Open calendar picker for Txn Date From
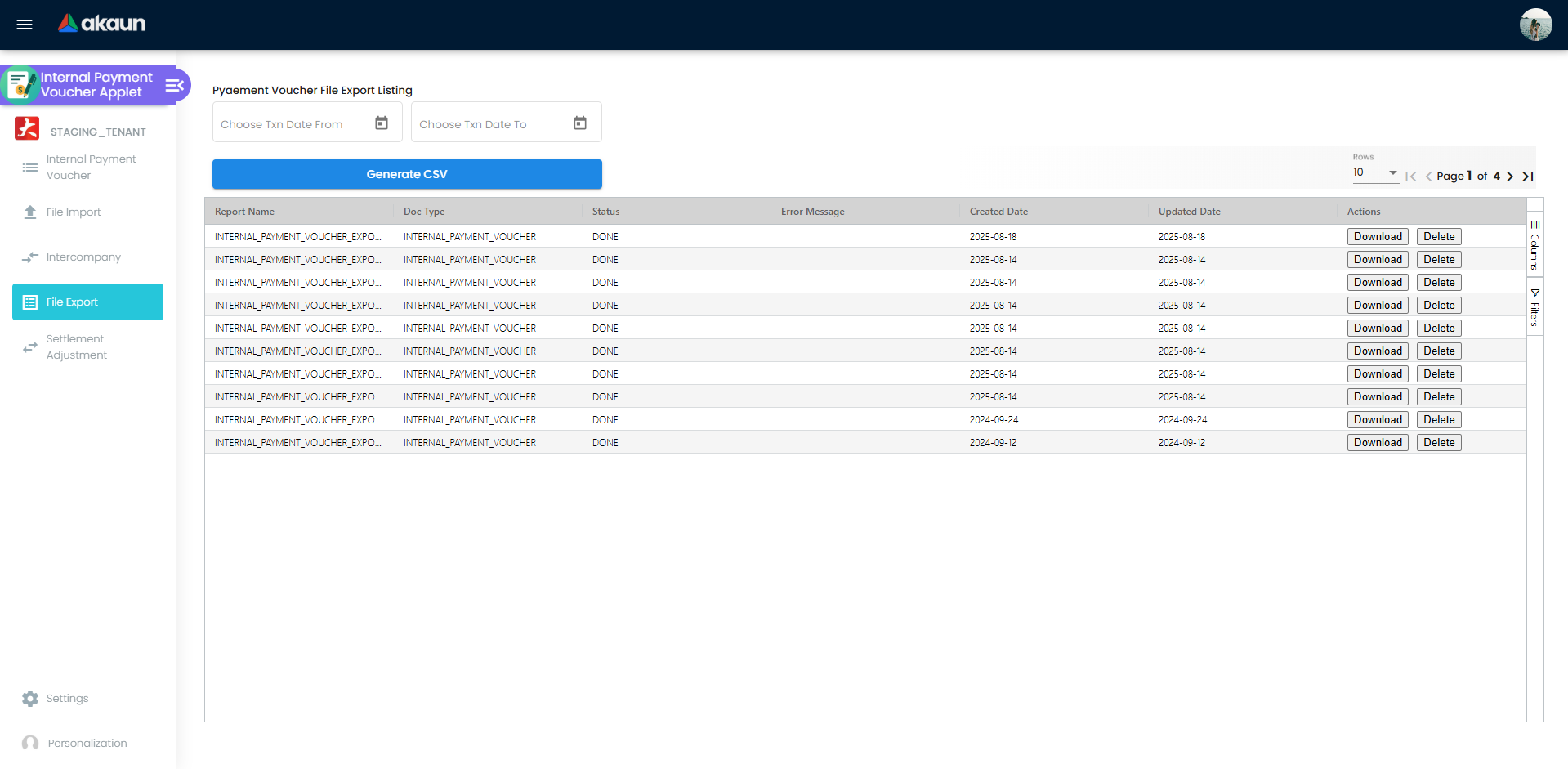 (381, 123)
